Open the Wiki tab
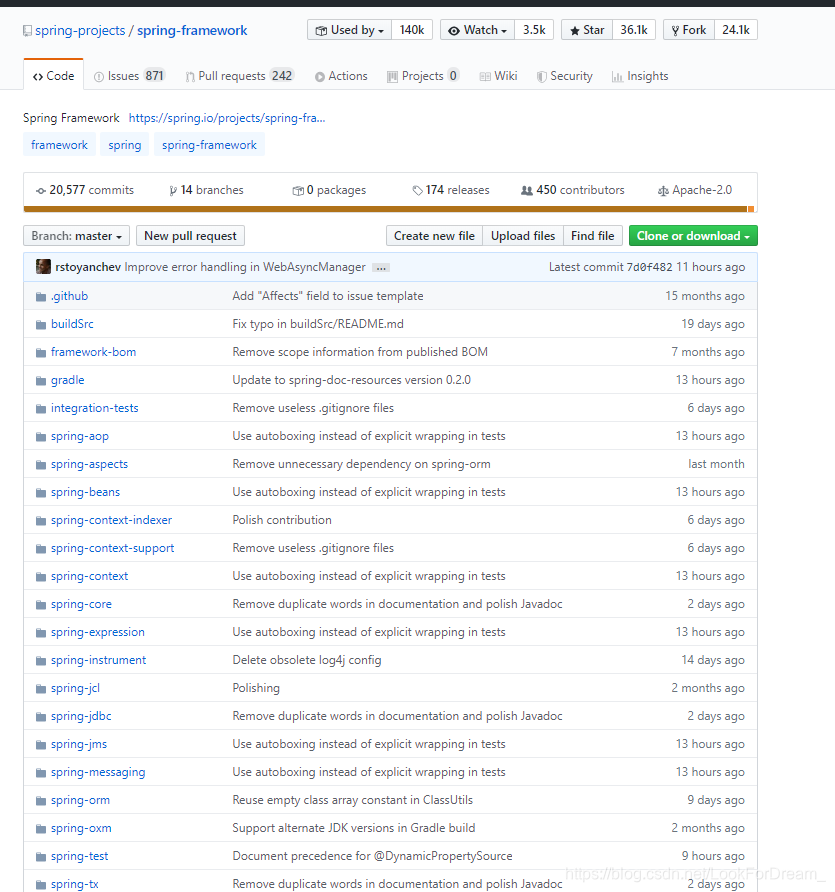Image resolution: width=835 pixels, height=892 pixels. [x=498, y=76]
